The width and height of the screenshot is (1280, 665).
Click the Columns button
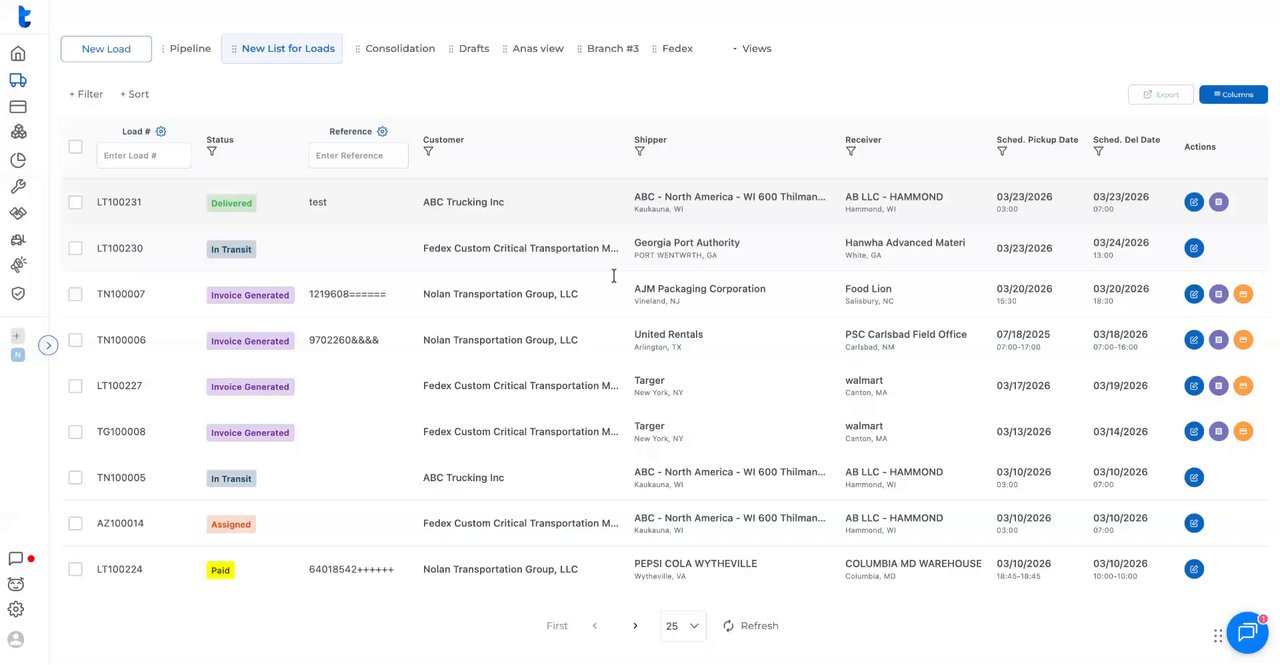pyautogui.click(x=1233, y=94)
